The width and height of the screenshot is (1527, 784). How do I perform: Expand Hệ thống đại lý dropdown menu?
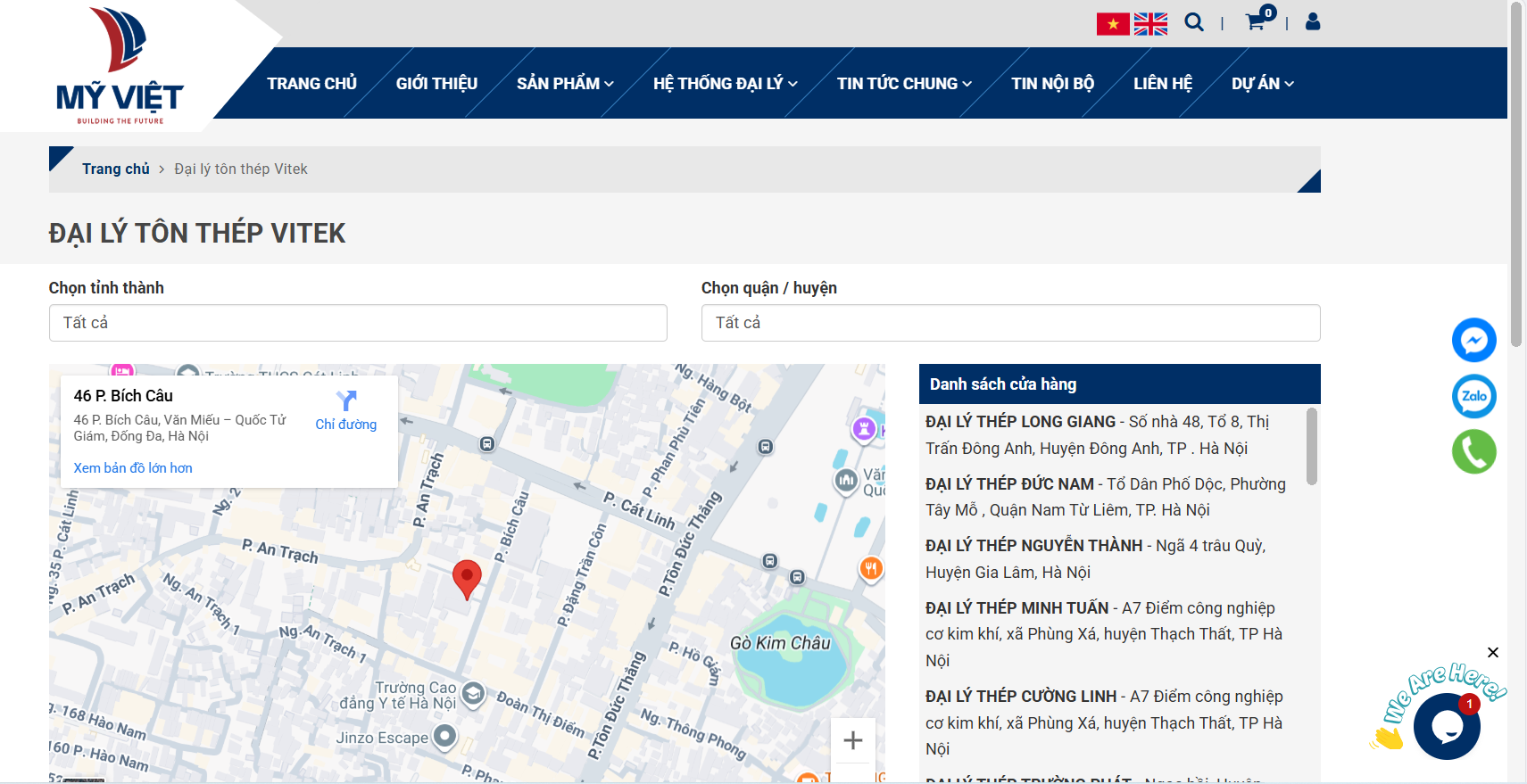point(726,83)
